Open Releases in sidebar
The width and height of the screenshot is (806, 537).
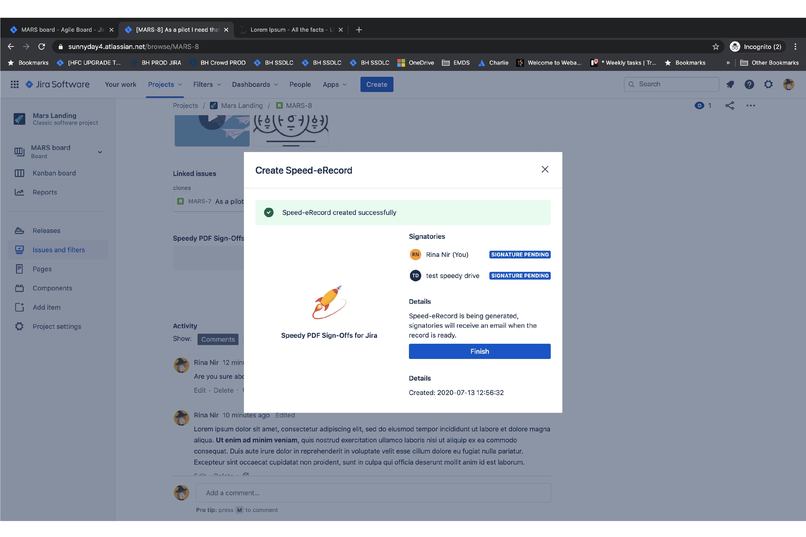point(46,231)
